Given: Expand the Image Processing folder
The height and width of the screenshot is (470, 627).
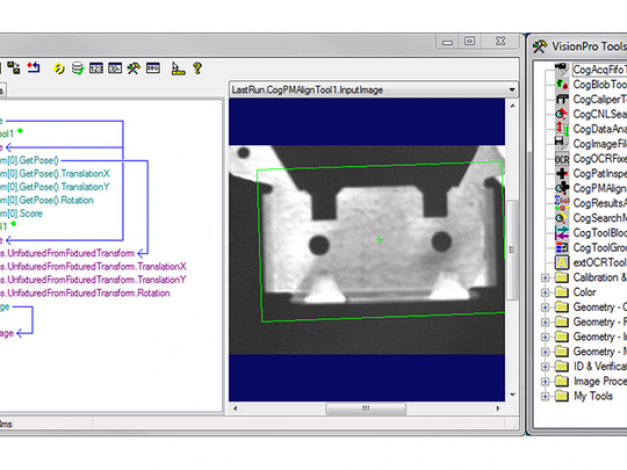Looking at the screenshot, I should tap(545, 381).
